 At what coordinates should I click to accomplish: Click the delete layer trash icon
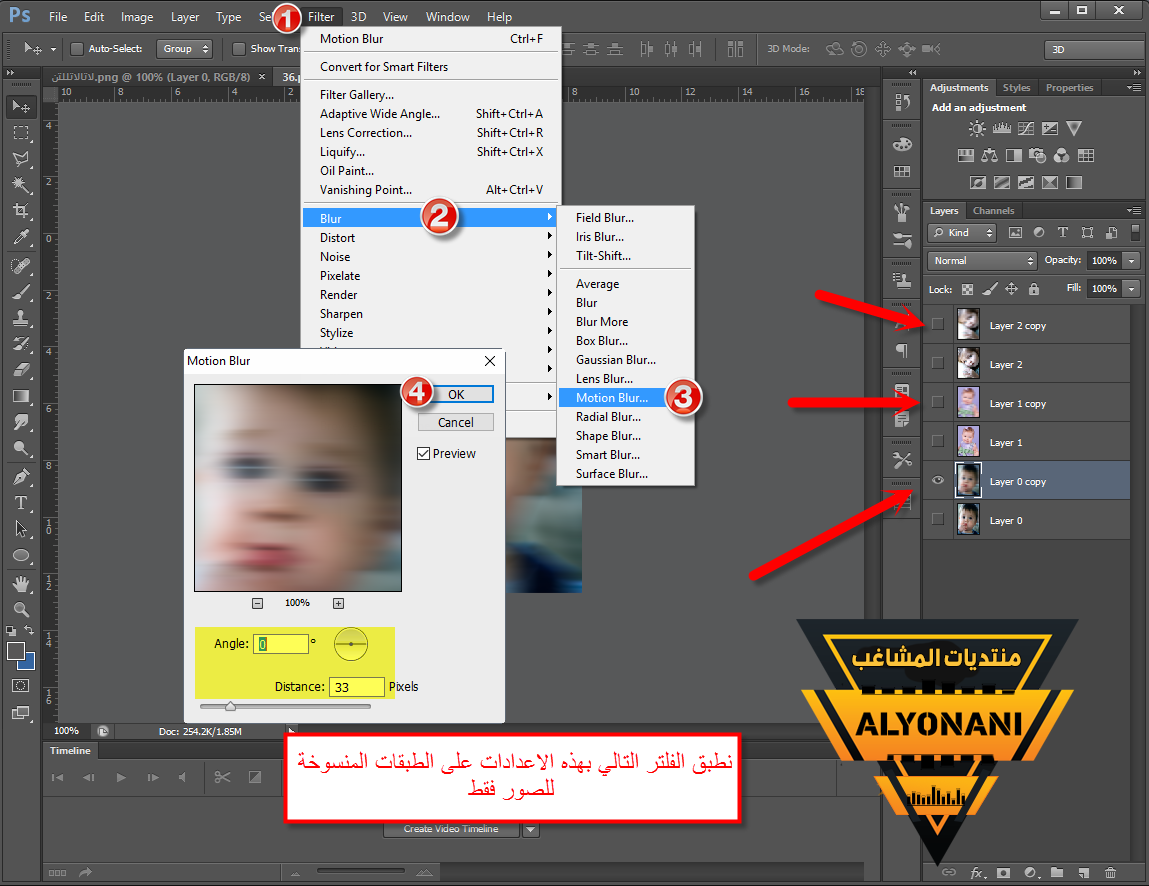click(x=1110, y=872)
